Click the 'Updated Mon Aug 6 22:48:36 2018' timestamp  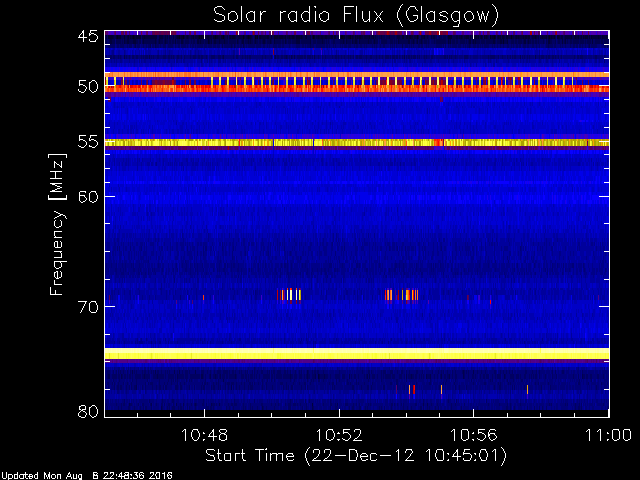coord(87,476)
